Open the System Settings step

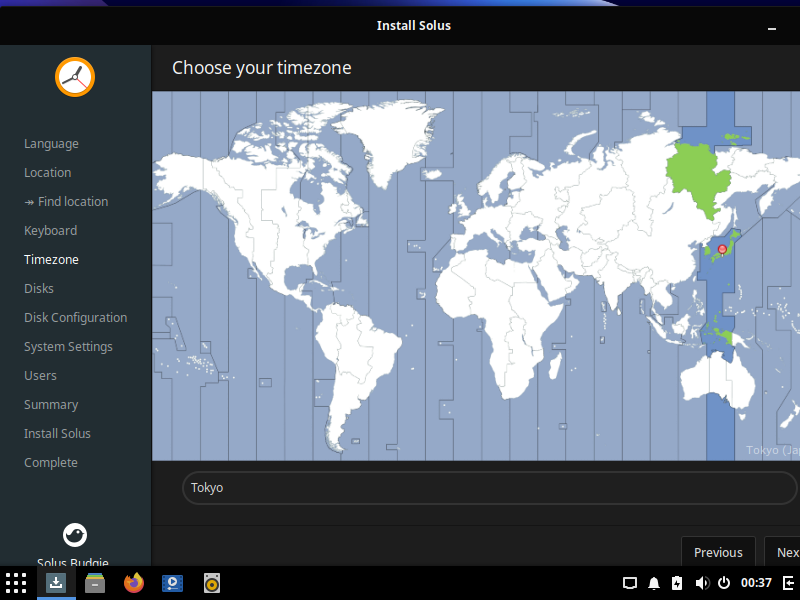tap(68, 347)
